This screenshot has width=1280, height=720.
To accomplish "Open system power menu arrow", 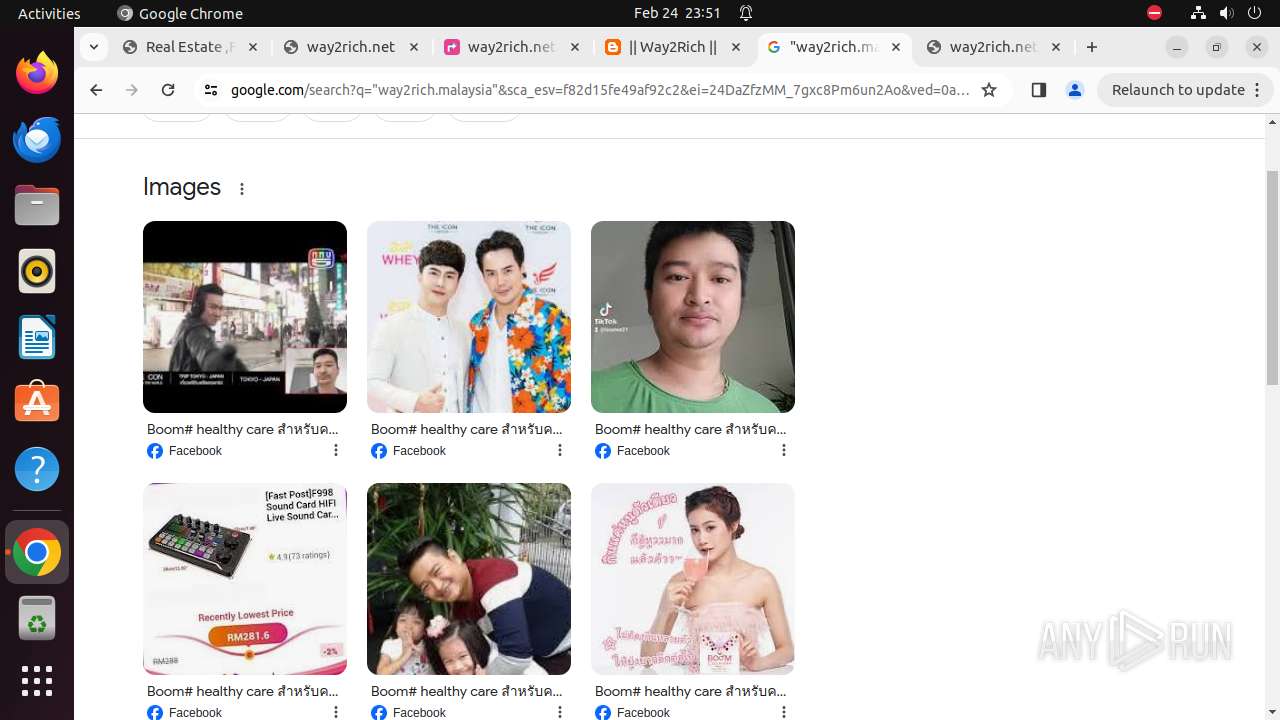I will (1254, 13).
